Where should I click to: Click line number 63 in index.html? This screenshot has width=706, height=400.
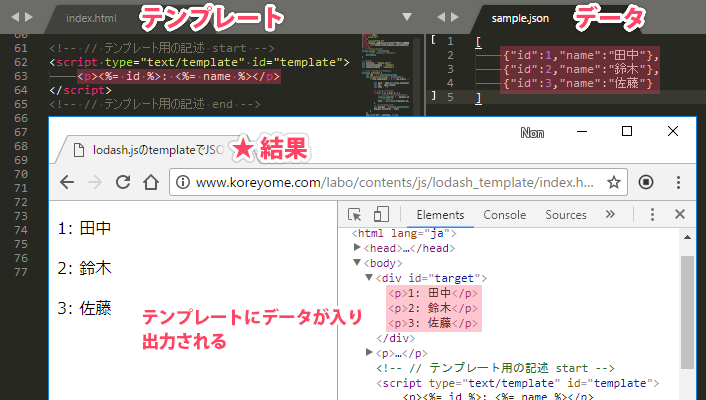click(x=21, y=76)
